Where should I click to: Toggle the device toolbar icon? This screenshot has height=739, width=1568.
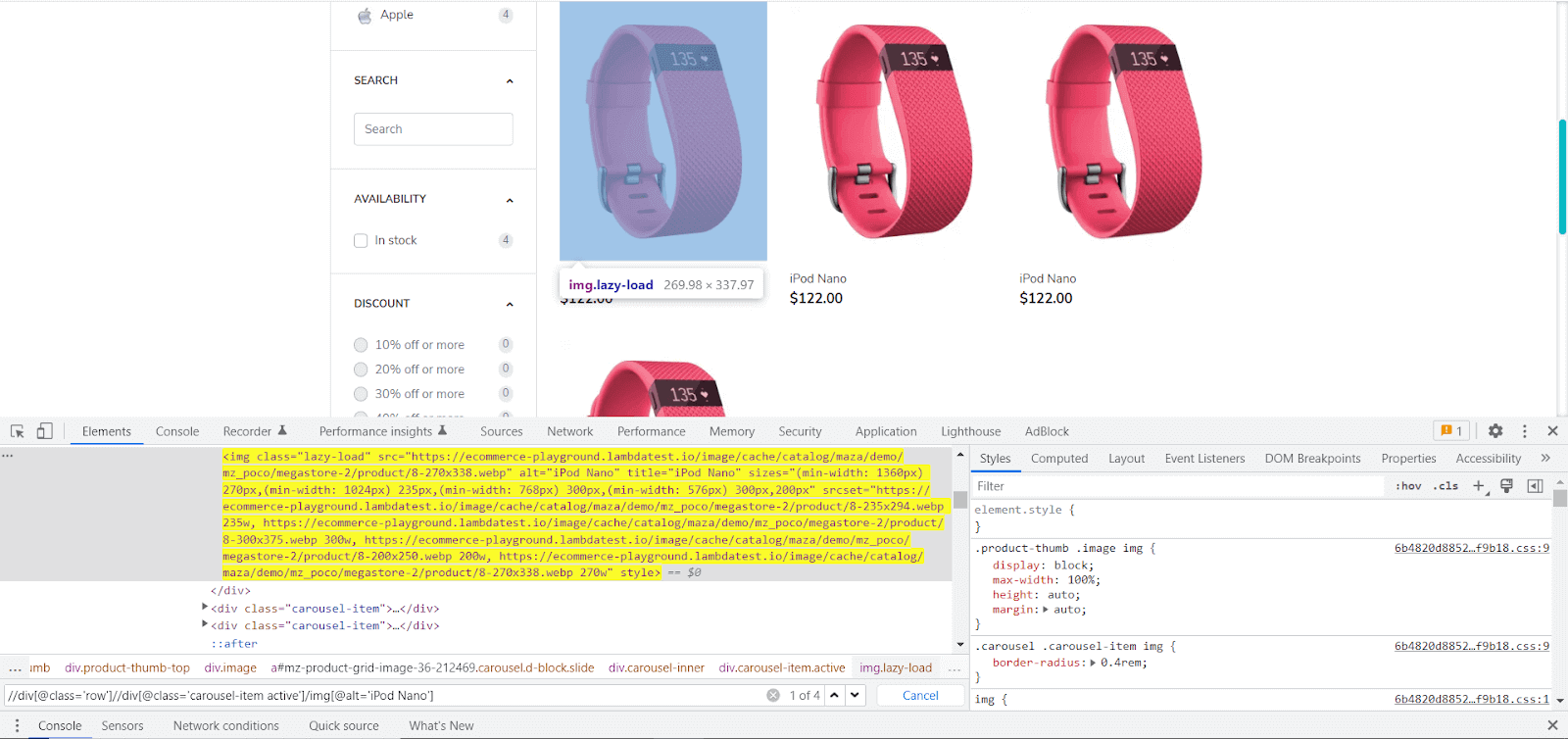tap(44, 431)
